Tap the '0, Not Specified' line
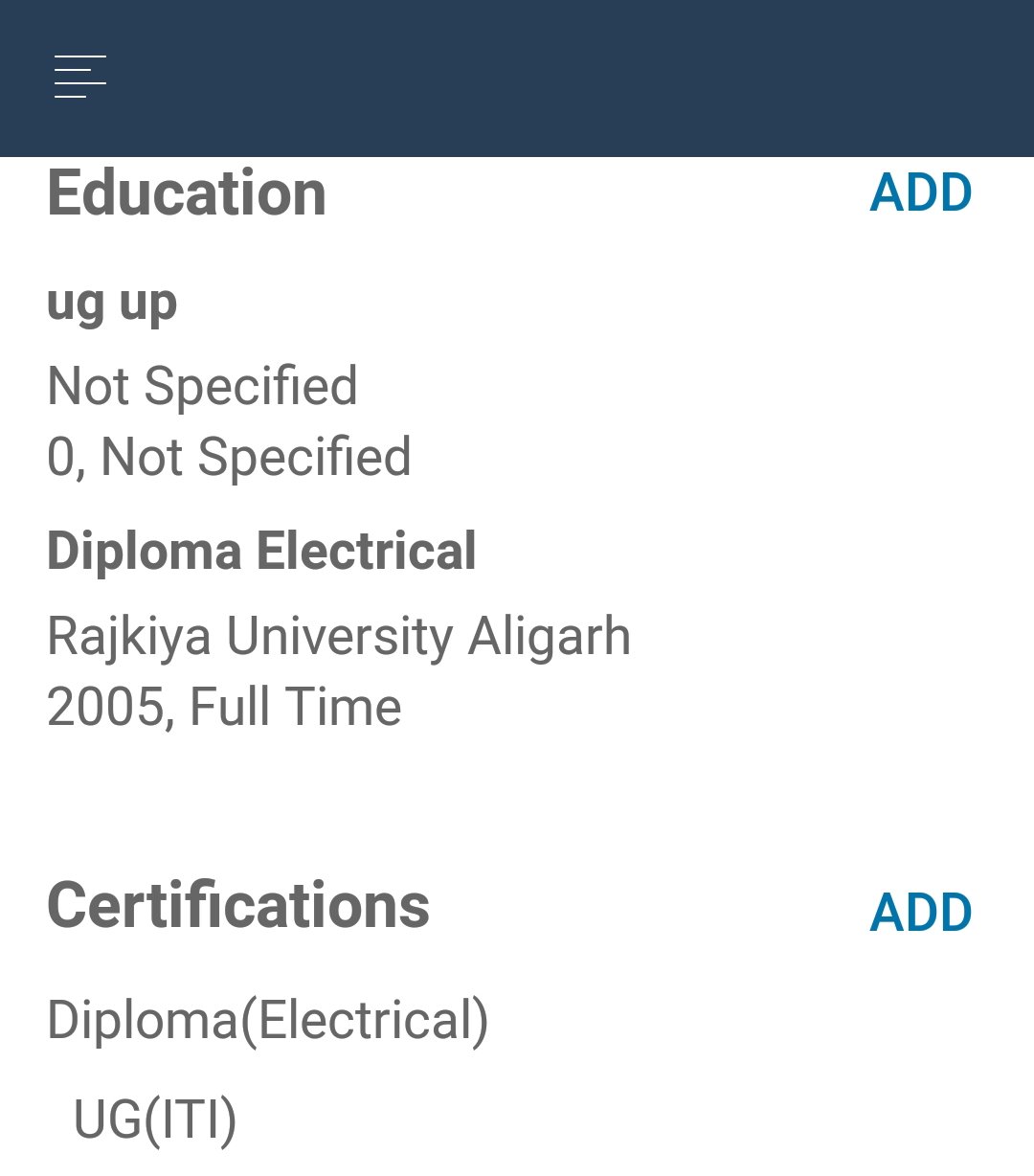The image size is (1034, 1176). click(x=229, y=457)
